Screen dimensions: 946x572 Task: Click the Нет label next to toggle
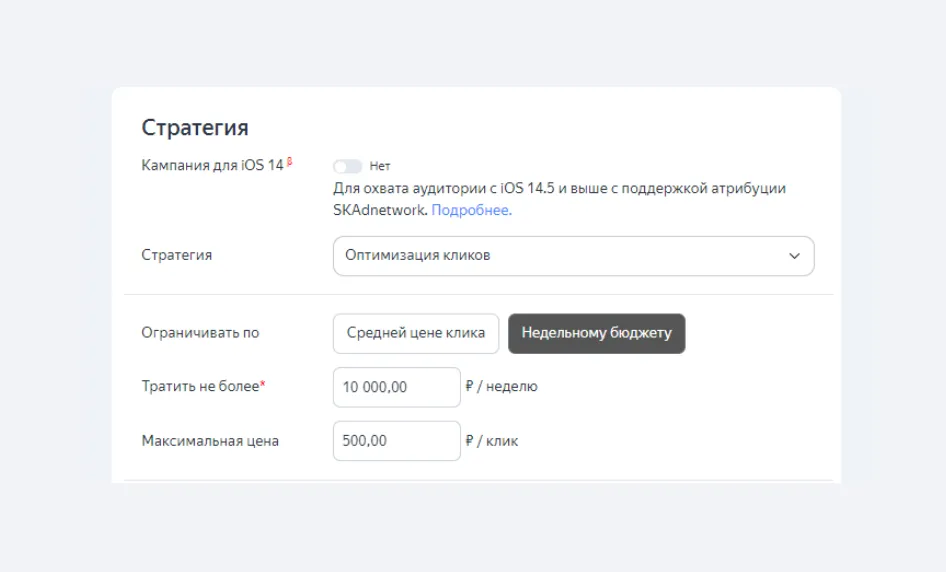tap(379, 166)
